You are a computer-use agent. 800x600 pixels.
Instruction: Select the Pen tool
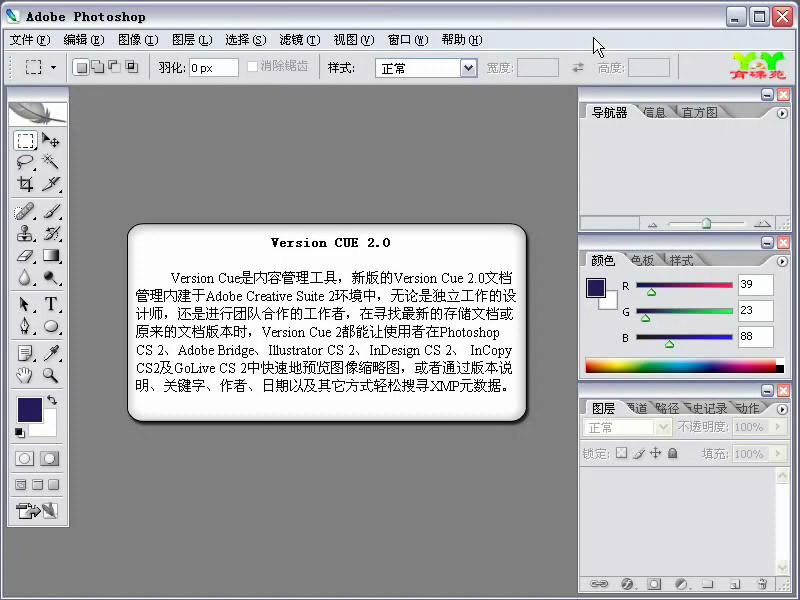[25, 326]
